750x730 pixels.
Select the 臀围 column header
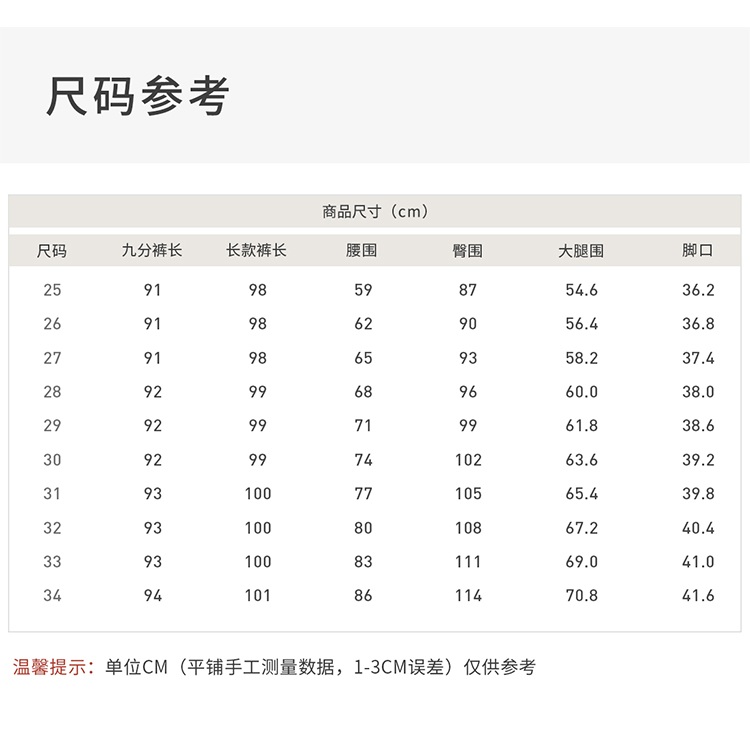[x=467, y=251]
